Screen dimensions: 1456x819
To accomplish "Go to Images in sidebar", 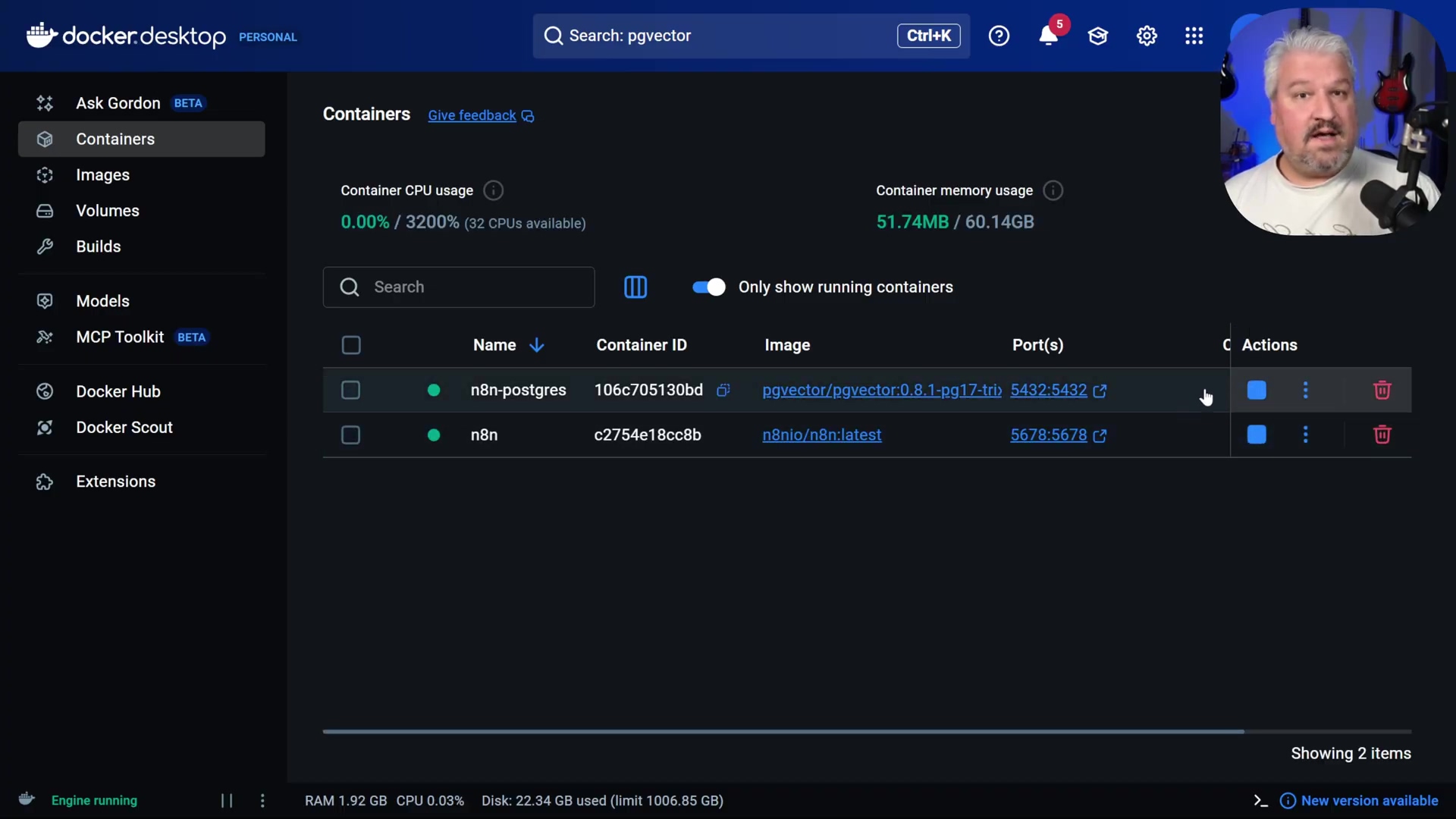I will [x=102, y=175].
